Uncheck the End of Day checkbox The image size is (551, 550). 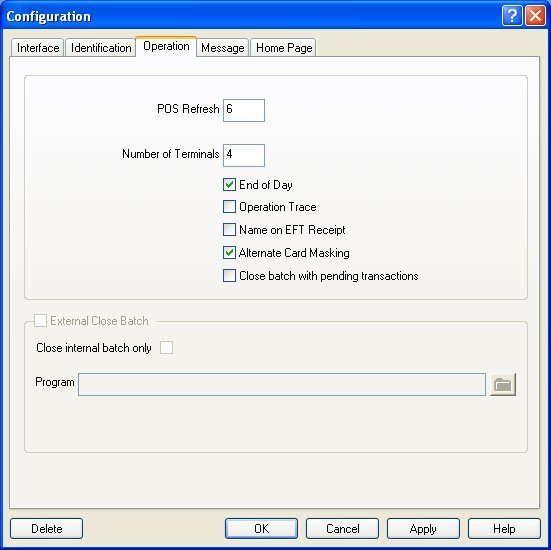point(229,185)
